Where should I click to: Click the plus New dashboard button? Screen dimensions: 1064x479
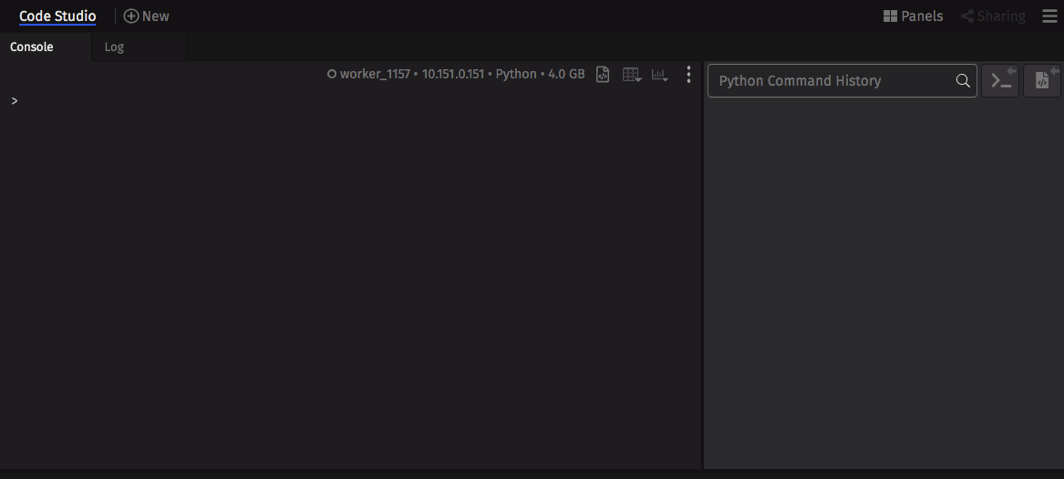pos(147,16)
